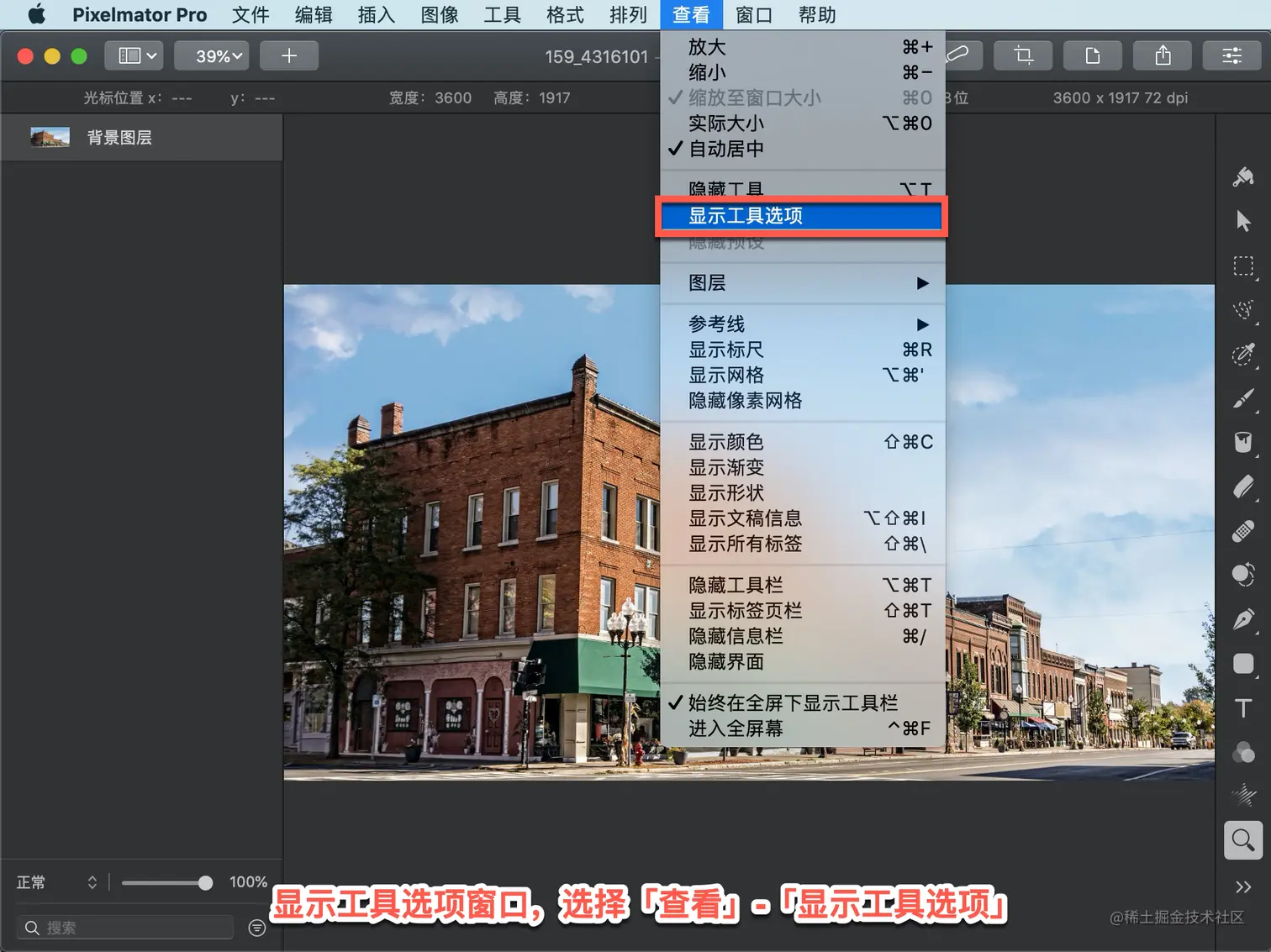Image resolution: width=1271 pixels, height=952 pixels.
Task: Open the 窗口 menu
Action: click(x=754, y=14)
